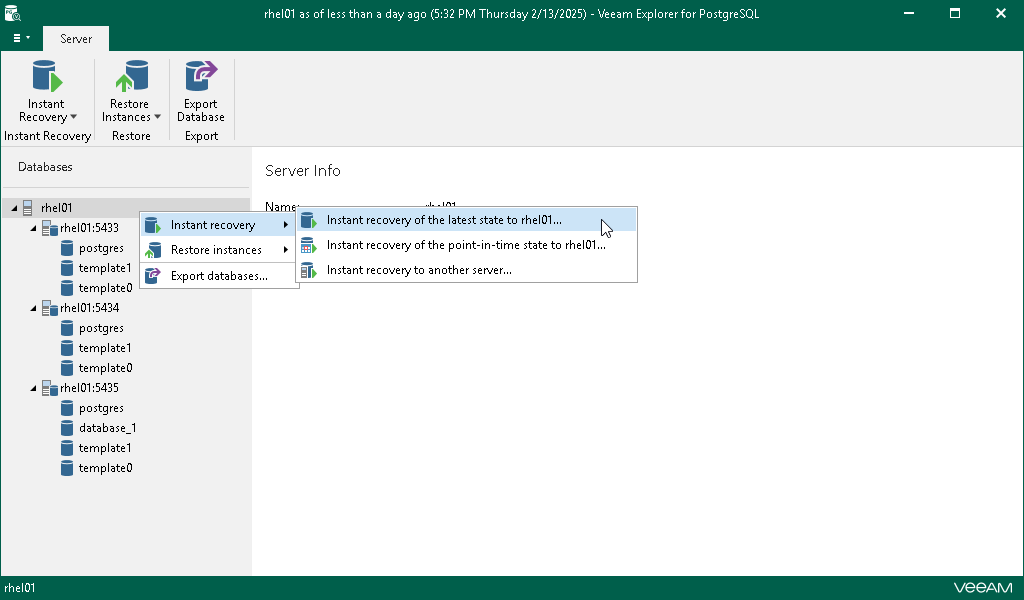The image size is (1024, 600).
Task: Click the point-in-time calendar submenu icon
Action: pyautogui.click(x=308, y=245)
